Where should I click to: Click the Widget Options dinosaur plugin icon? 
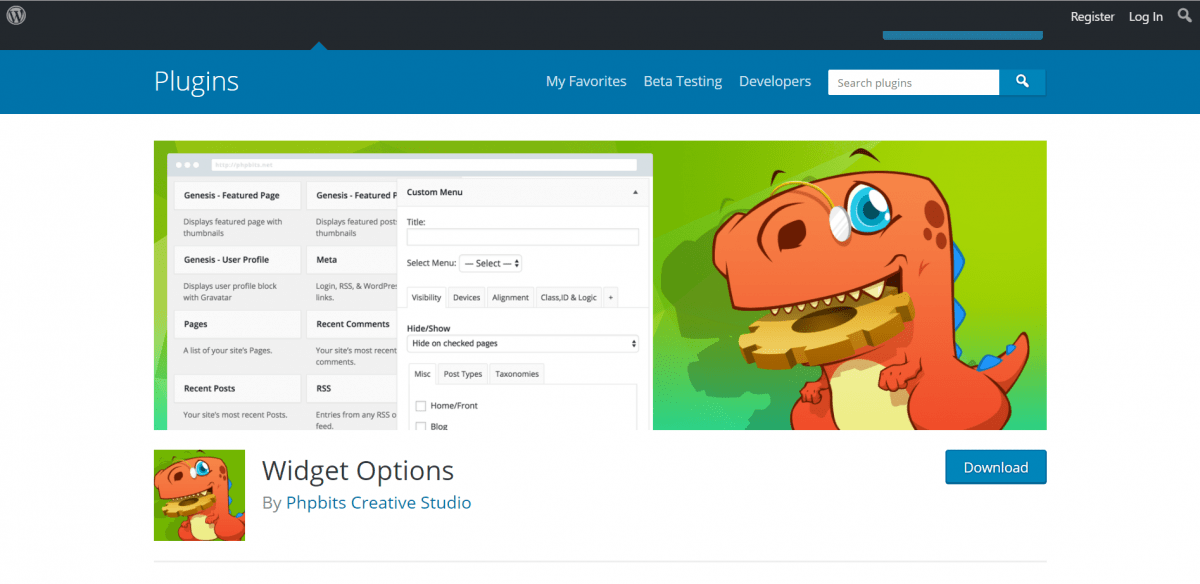tap(199, 495)
